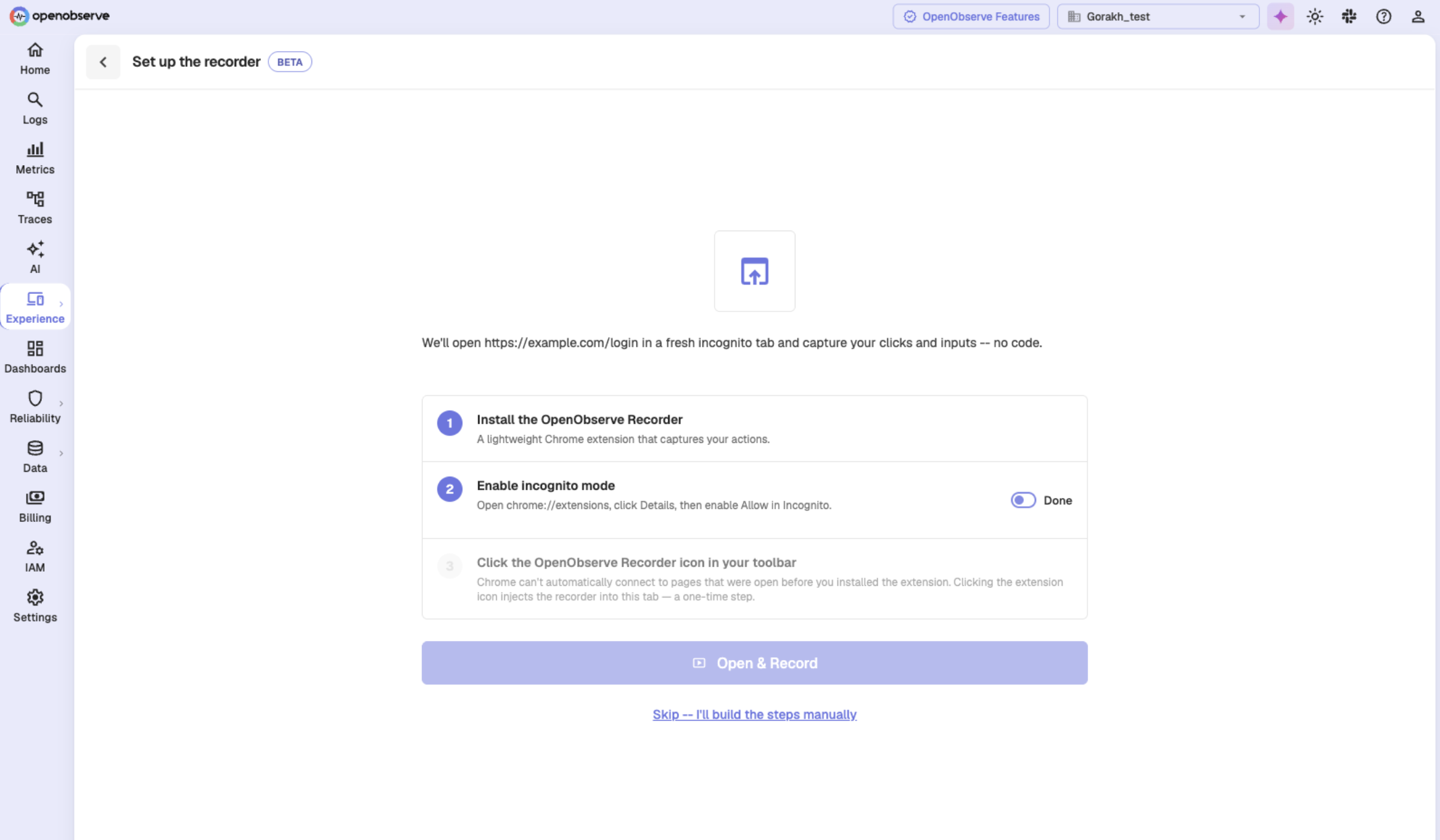Open the AI assistant sparkle button
This screenshot has width=1440, height=840.
1280,16
